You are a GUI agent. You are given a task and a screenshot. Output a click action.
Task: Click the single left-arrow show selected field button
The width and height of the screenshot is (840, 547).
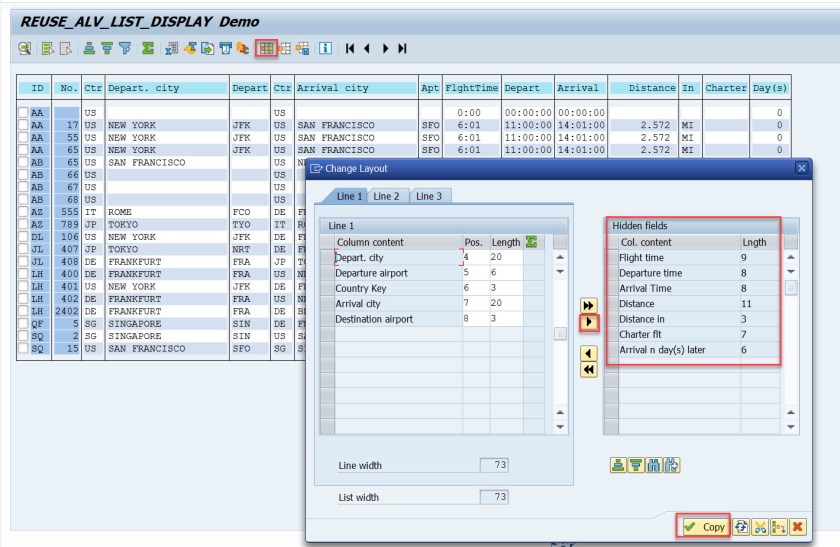[588, 354]
